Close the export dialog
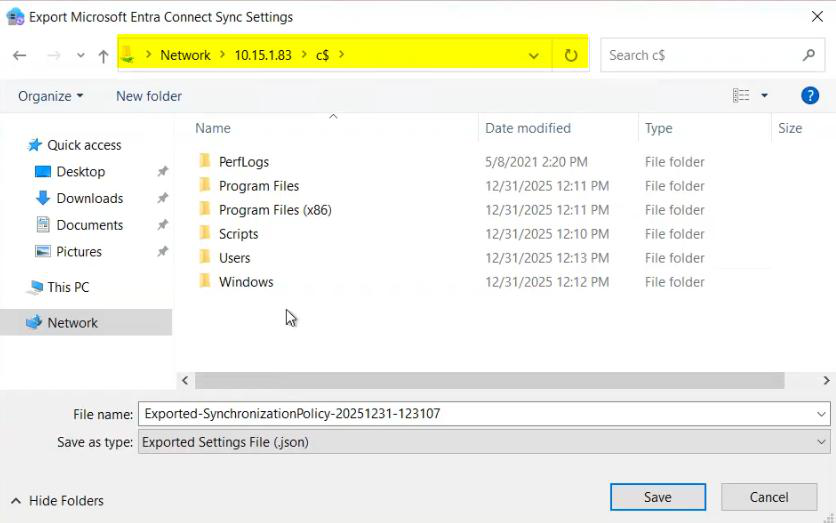 click(817, 17)
